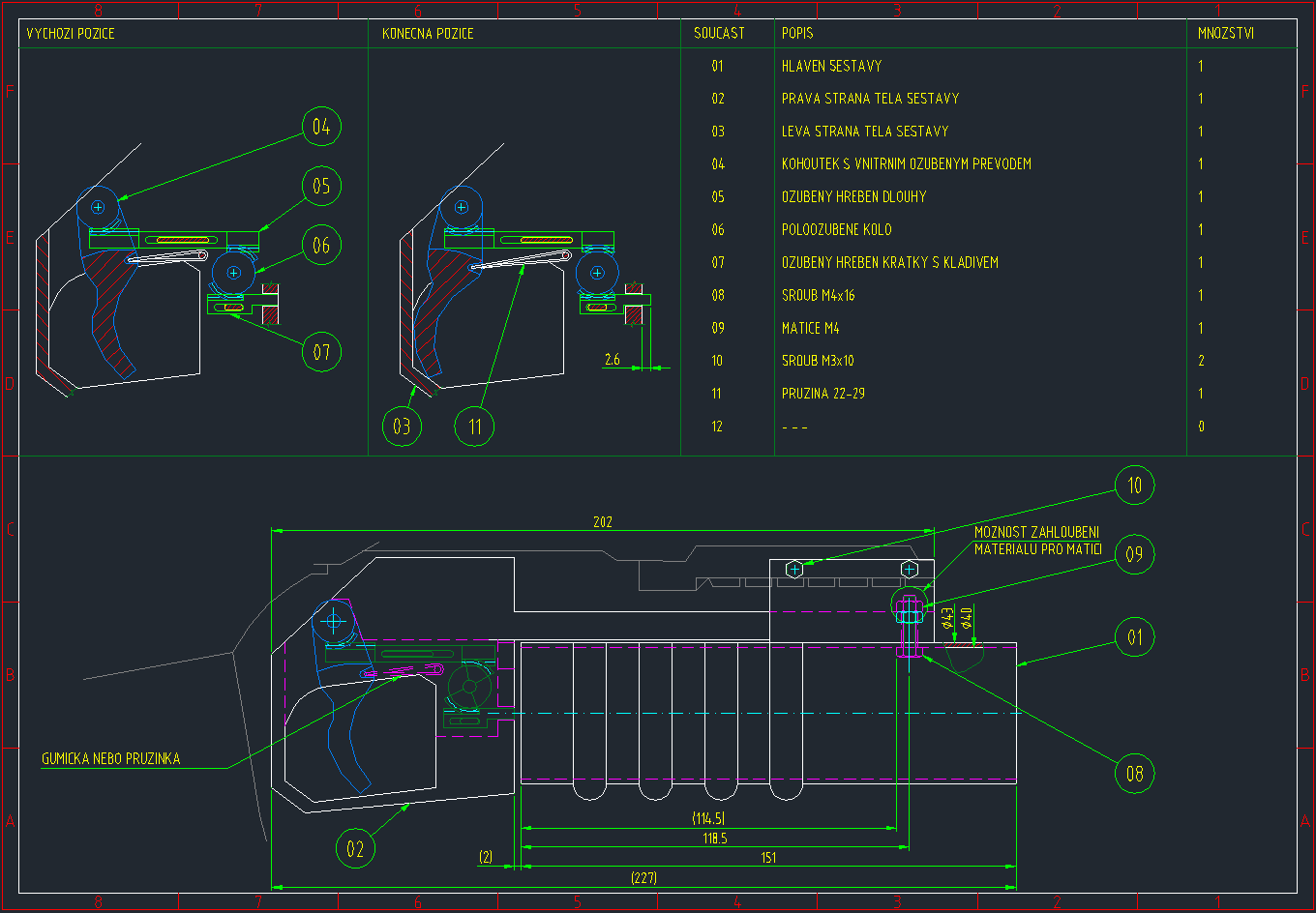Image resolution: width=1316 pixels, height=913 pixels.
Task: Click the 2.6 dimension value
Action: [x=612, y=360]
